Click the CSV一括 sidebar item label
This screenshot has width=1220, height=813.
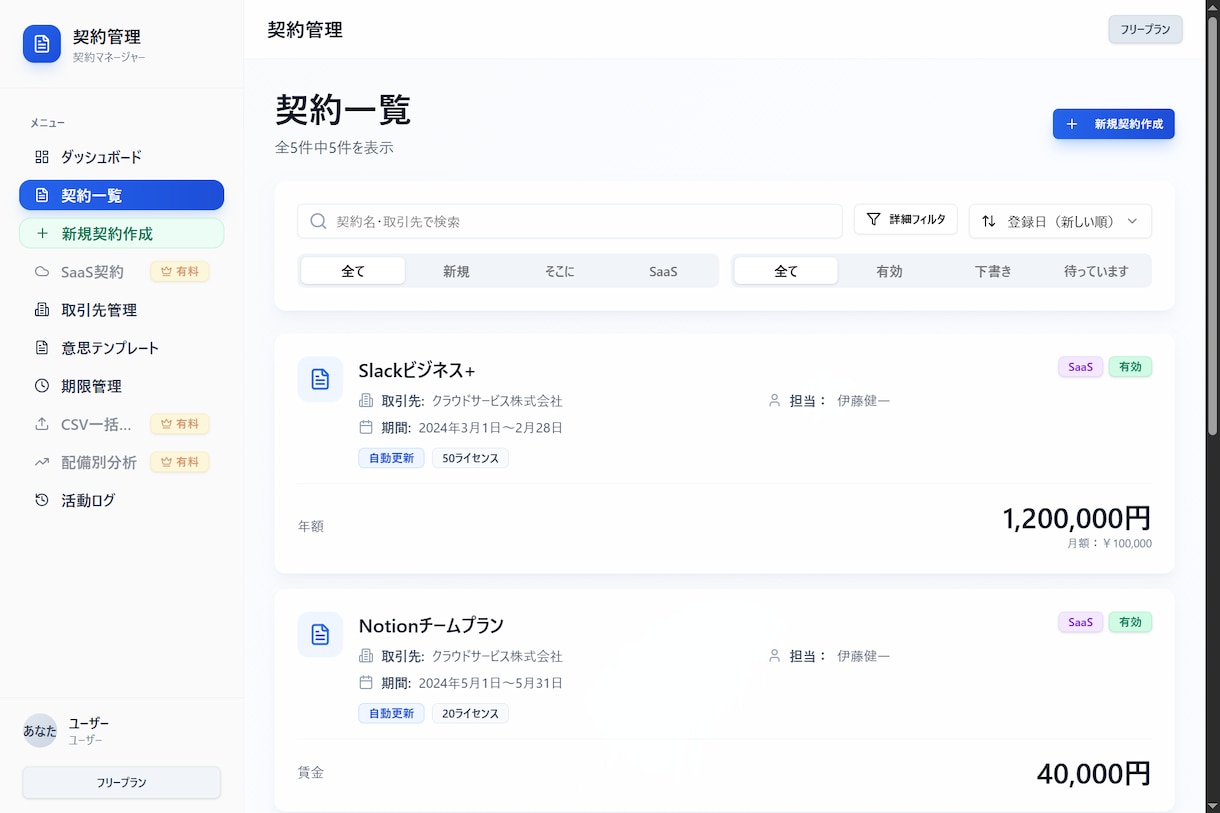tap(96, 424)
